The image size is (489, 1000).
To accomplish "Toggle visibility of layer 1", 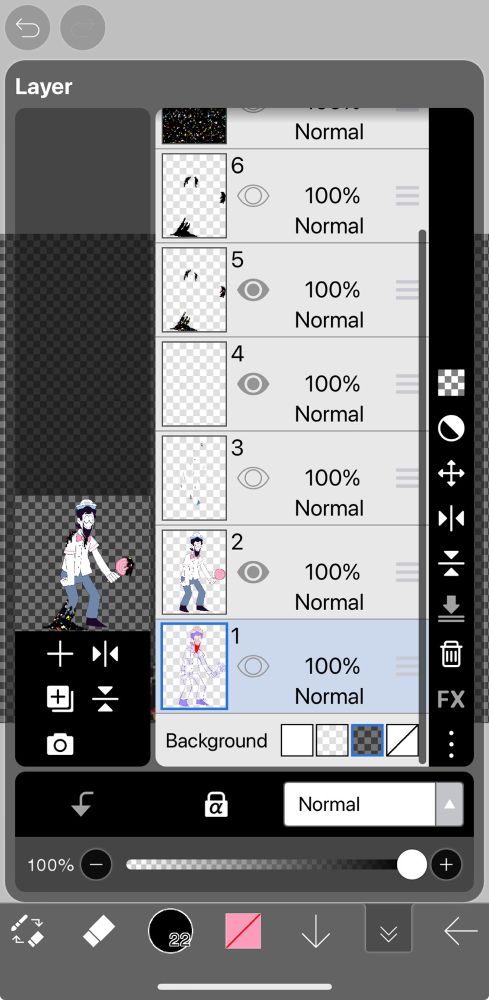I will [253, 666].
